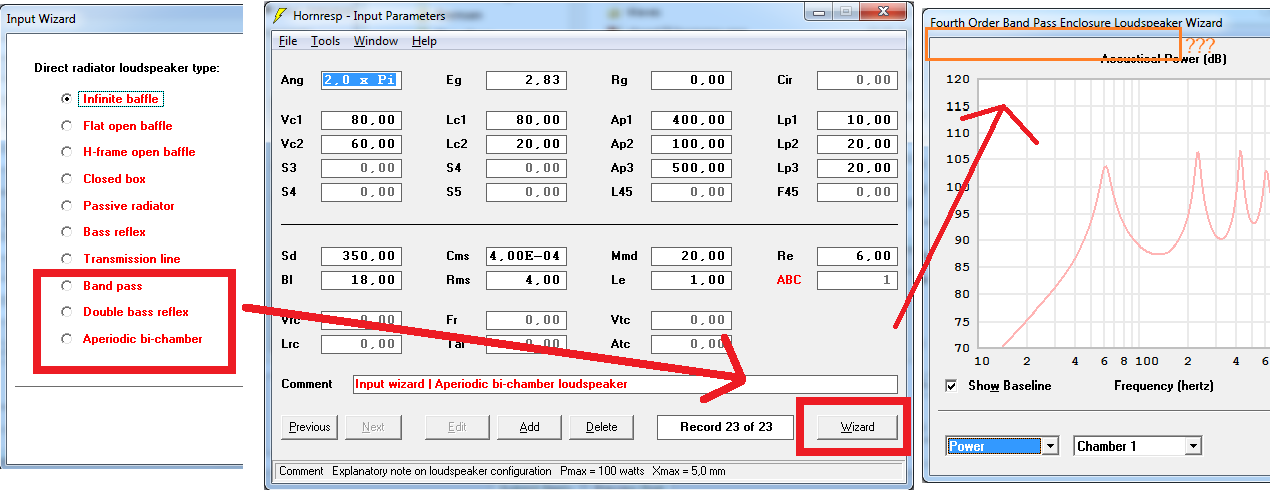1270x490 pixels.
Task: Open the Tools menu
Action: [325, 41]
